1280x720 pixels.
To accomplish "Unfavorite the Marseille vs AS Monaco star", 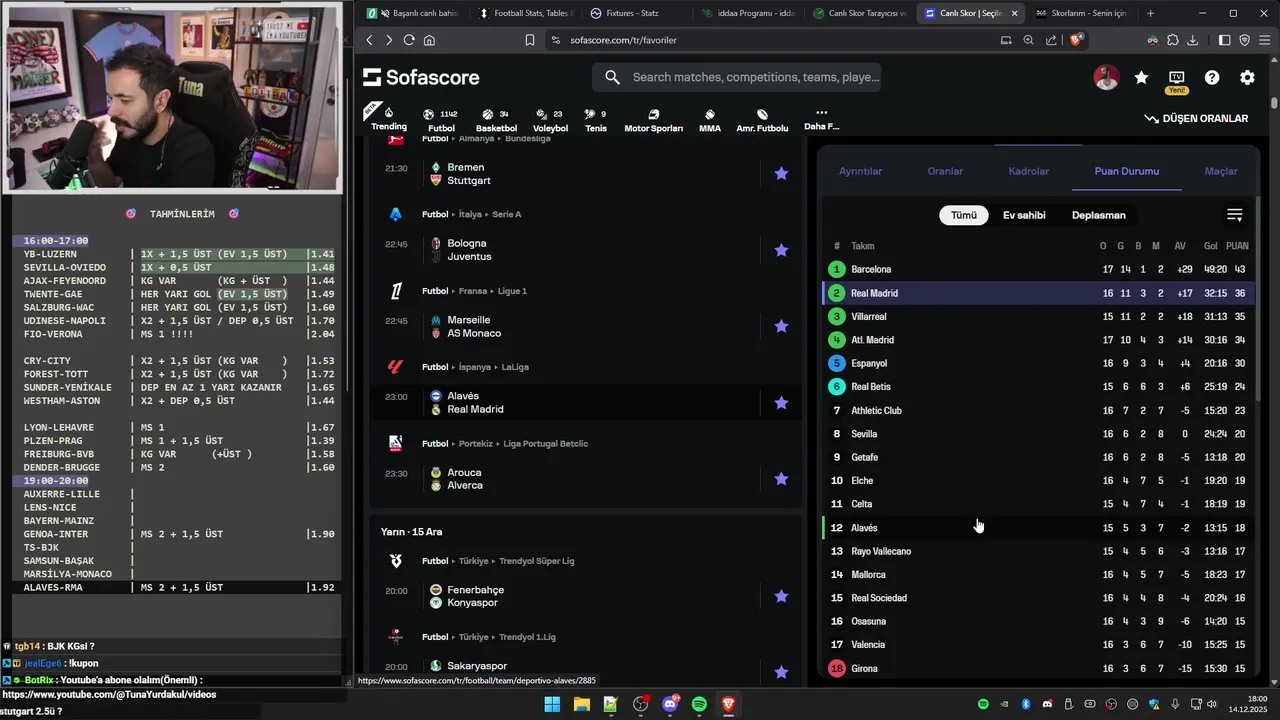I will (x=781, y=326).
